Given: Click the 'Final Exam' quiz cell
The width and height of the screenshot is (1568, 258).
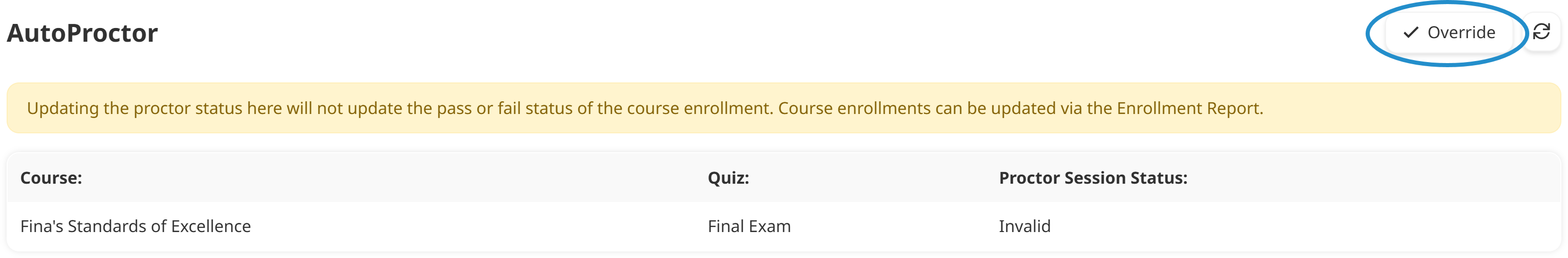Looking at the screenshot, I should (x=749, y=226).
